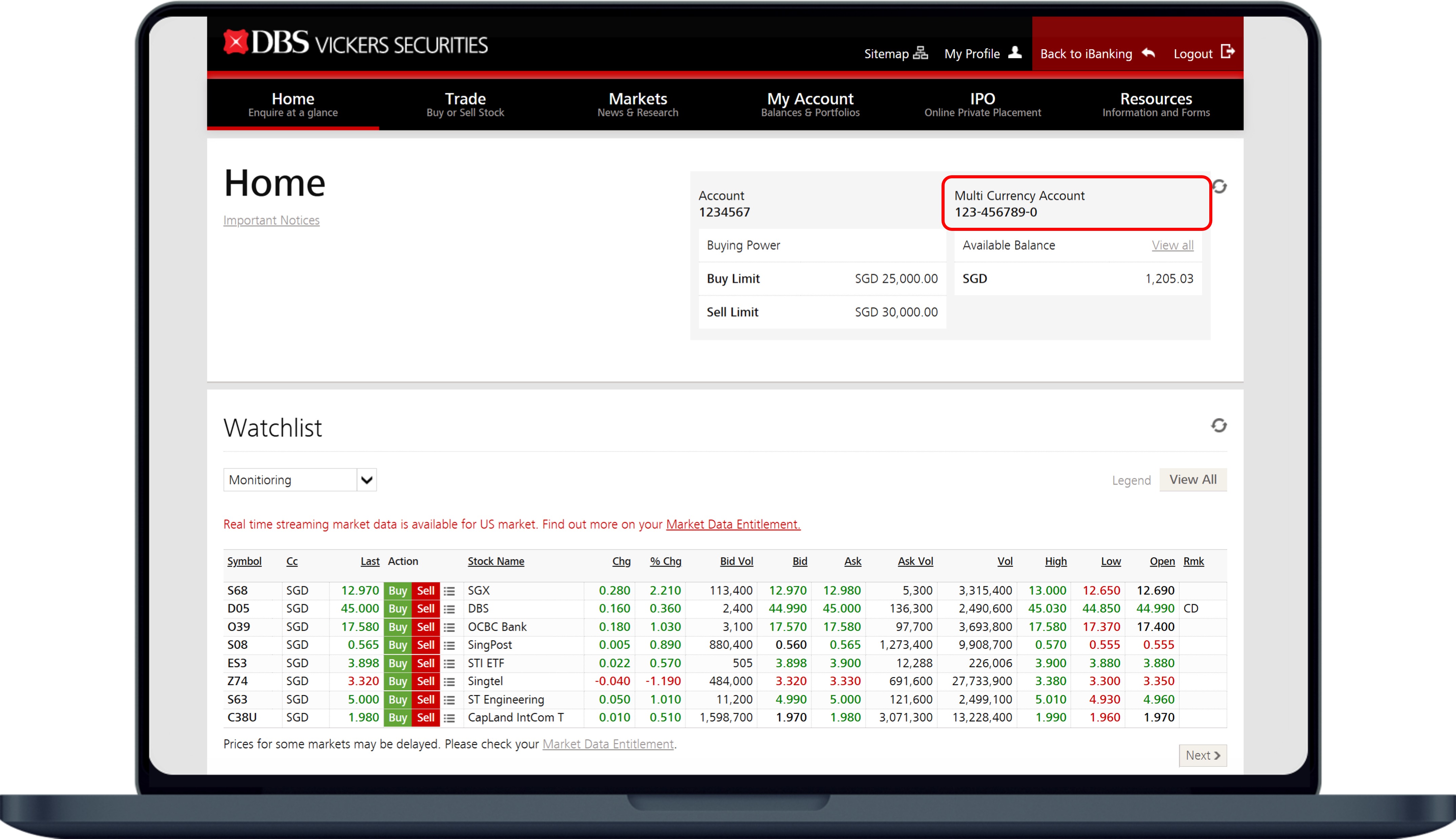The width and height of the screenshot is (1456, 839).
Task: Click Account number 1234567
Action: point(724,212)
